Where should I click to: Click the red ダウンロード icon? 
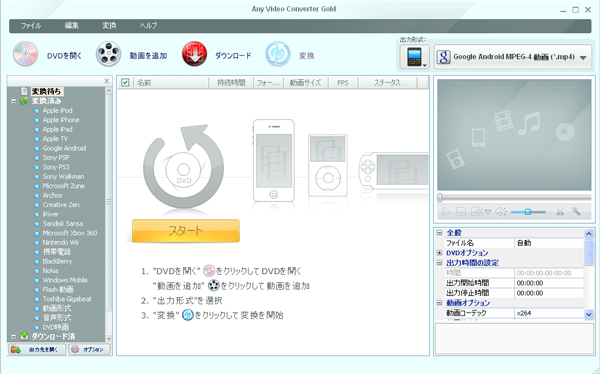coord(194,54)
